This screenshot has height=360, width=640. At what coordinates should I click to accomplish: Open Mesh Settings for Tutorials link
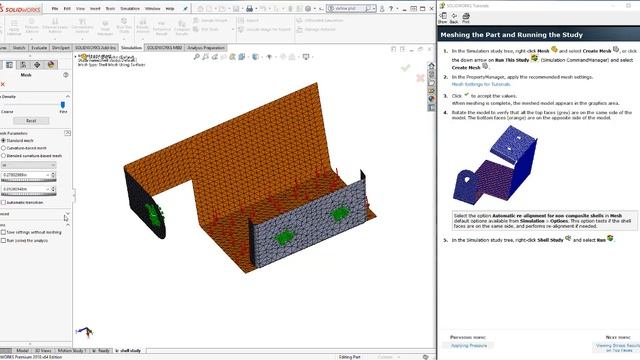481,84
